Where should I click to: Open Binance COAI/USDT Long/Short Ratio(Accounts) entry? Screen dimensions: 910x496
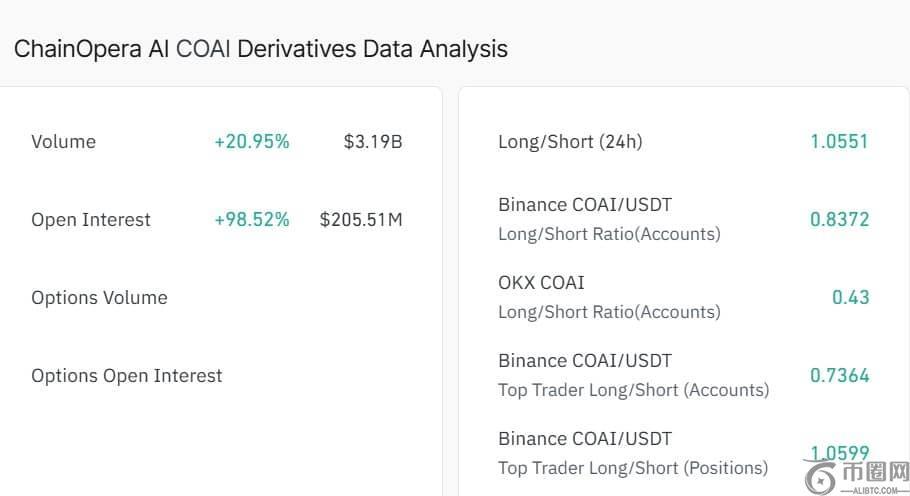[608, 219]
